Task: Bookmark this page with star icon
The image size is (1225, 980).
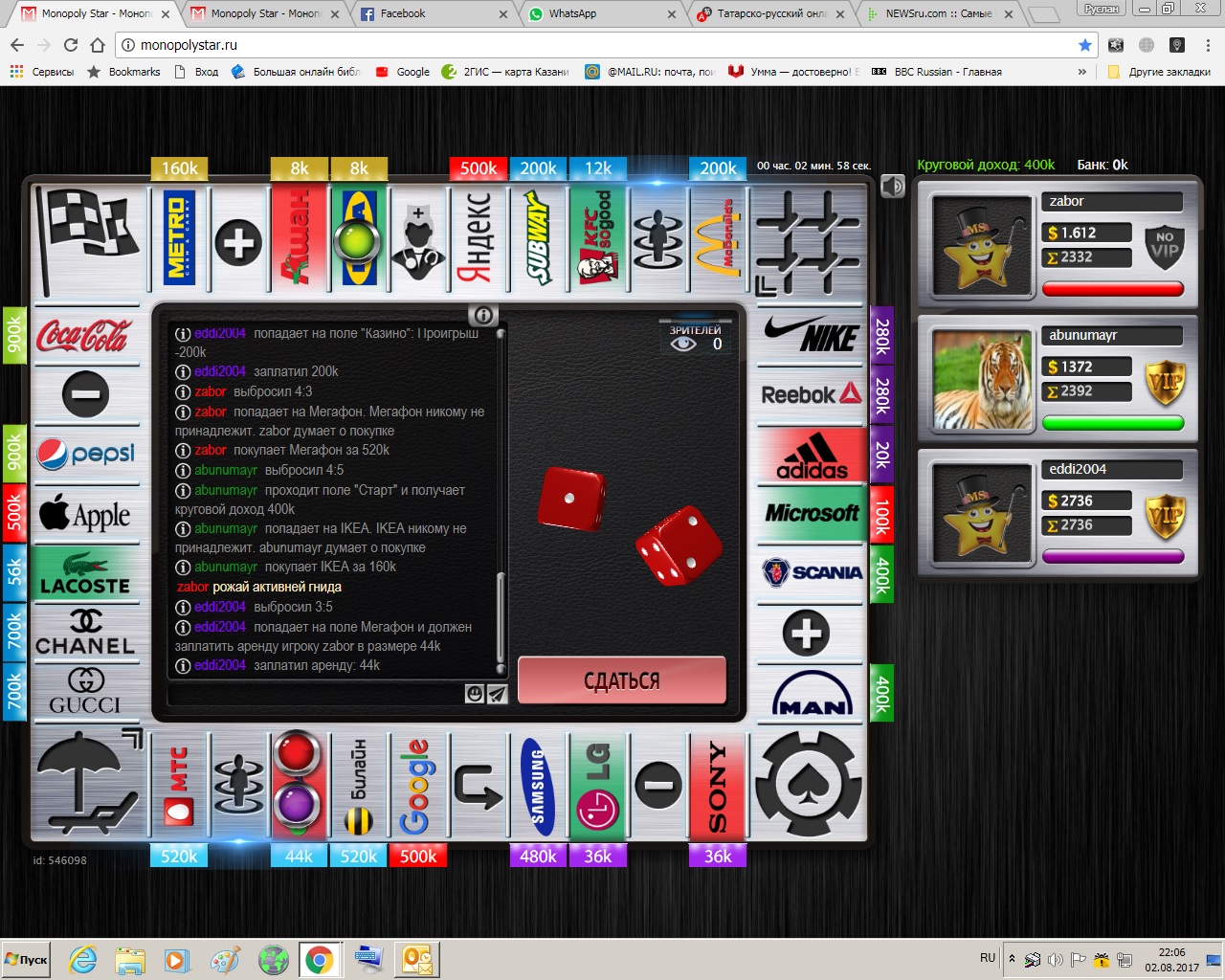Action: [1084, 45]
